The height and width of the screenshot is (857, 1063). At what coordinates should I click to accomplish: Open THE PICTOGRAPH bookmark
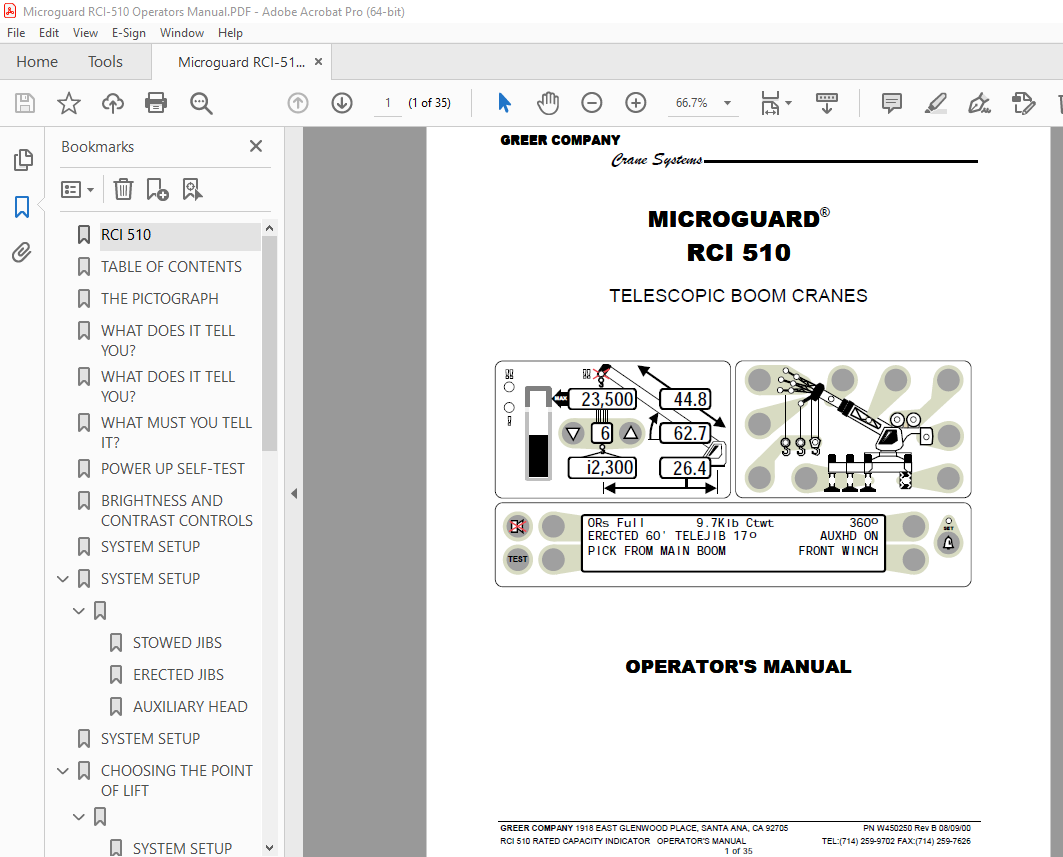click(x=159, y=298)
